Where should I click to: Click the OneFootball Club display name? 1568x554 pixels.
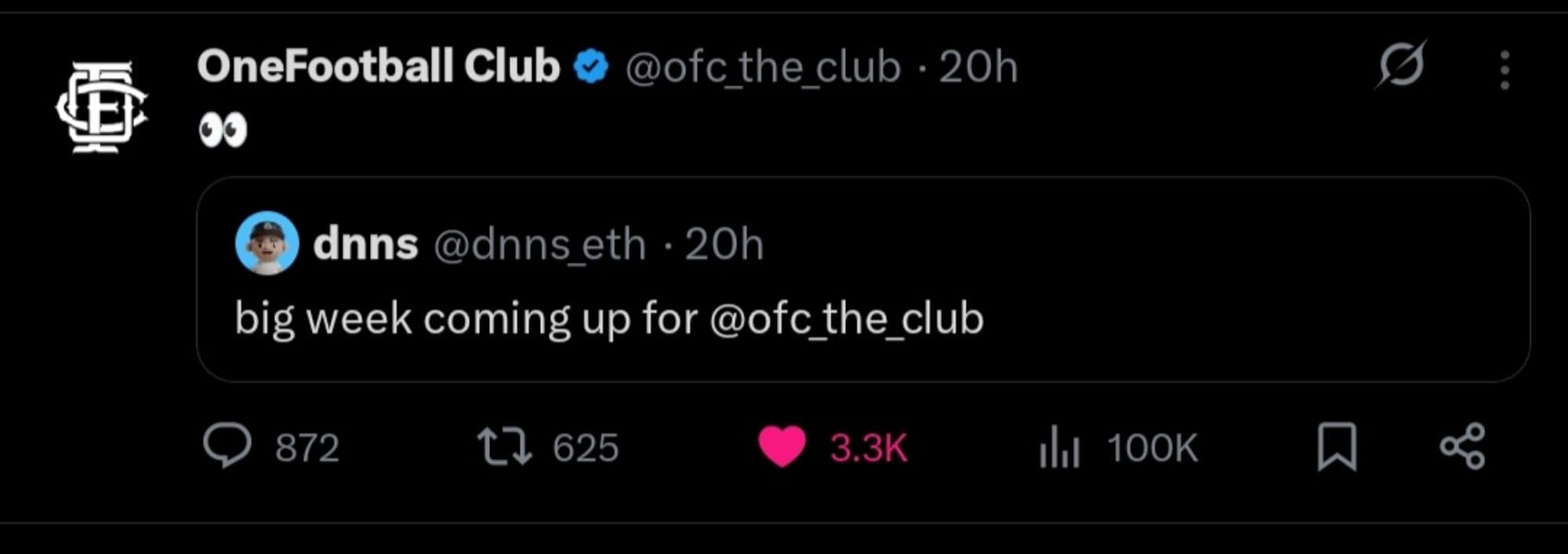point(378,67)
